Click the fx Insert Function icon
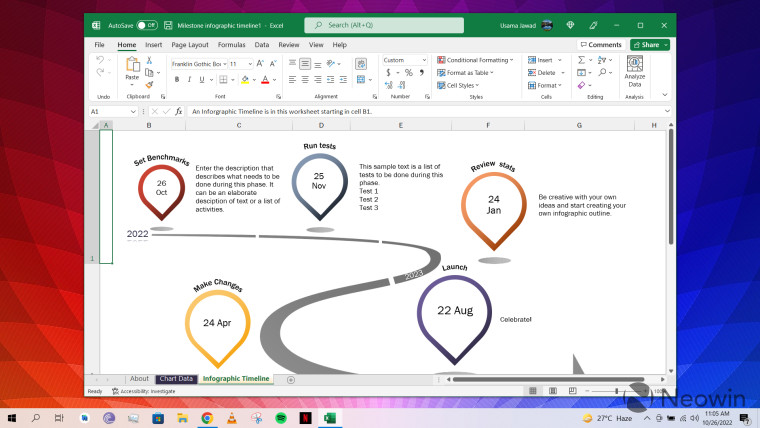The image size is (760, 428). click(x=179, y=111)
